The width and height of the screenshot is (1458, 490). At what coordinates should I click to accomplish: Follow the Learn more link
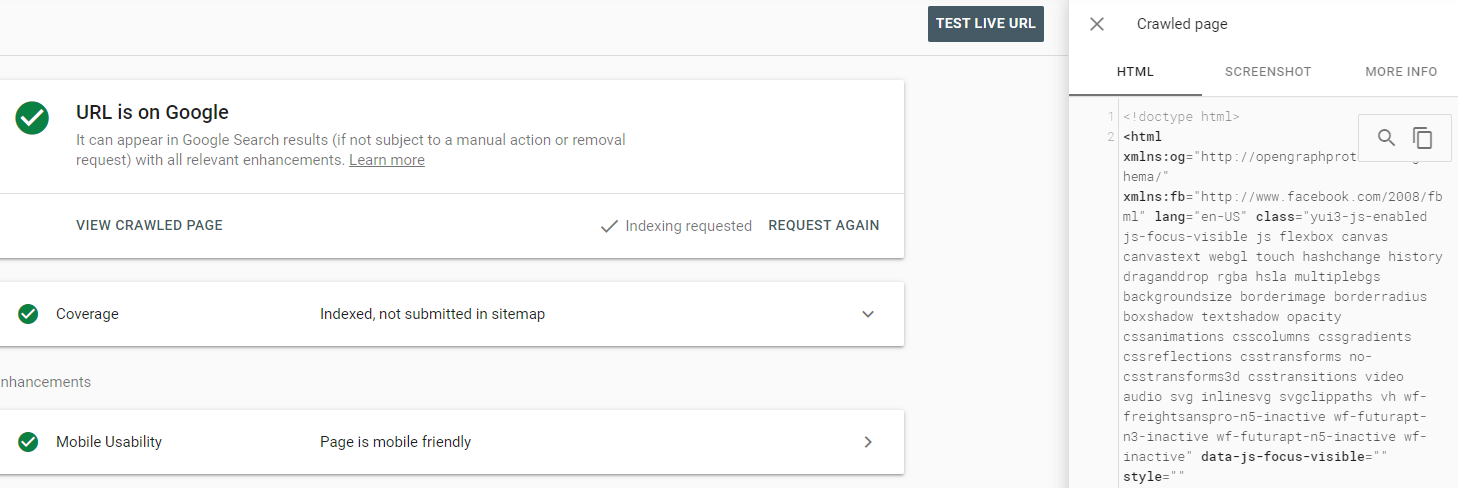tap(387, 161)
